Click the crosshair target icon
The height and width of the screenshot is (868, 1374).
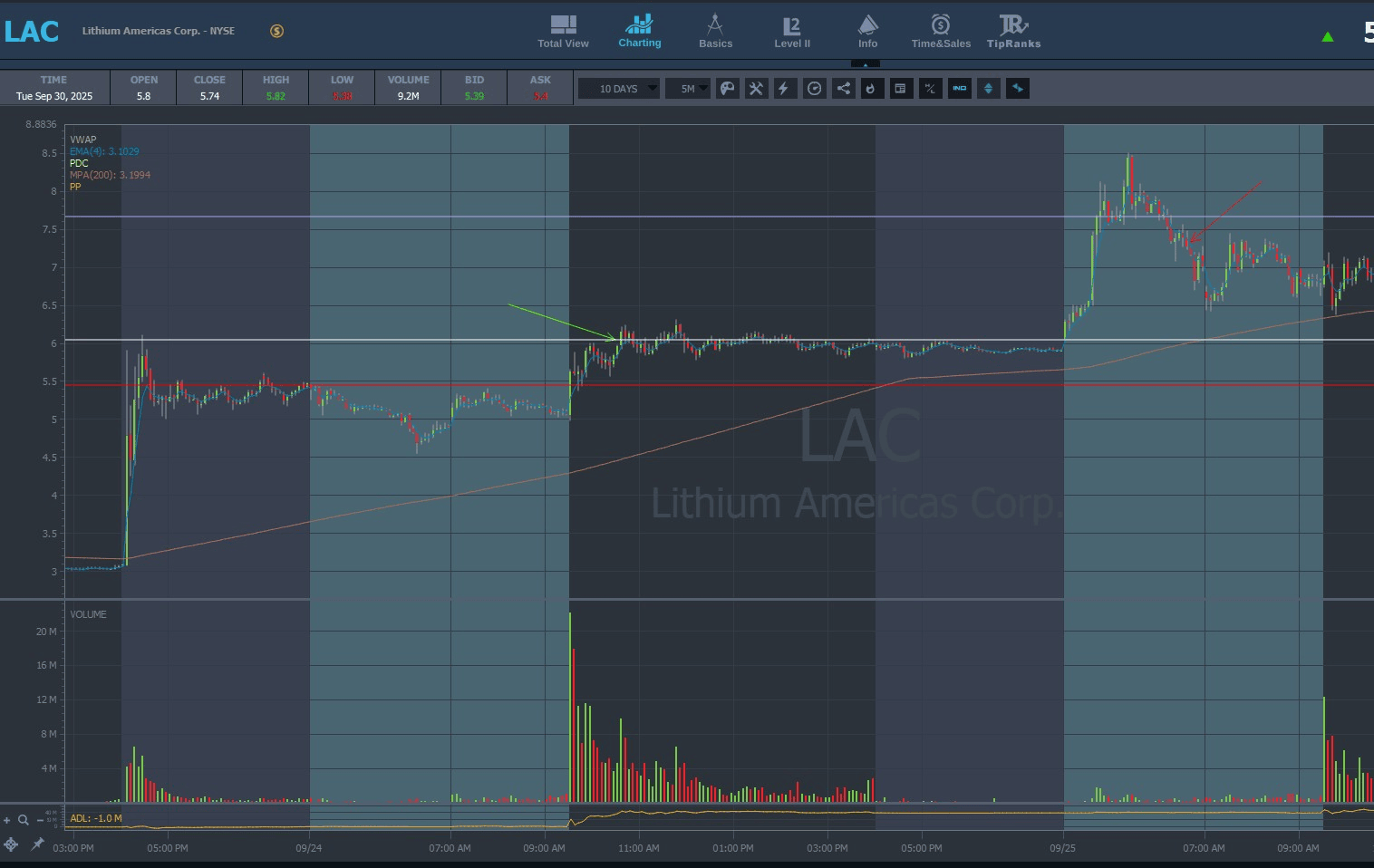tap(11, 844)
